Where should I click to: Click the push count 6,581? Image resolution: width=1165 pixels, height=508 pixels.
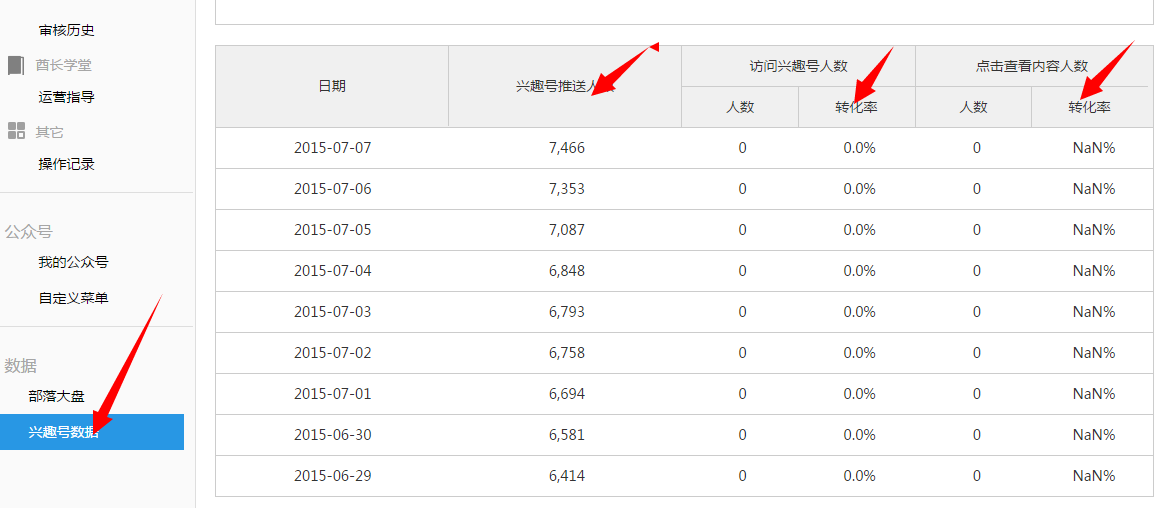click(567, 434)
